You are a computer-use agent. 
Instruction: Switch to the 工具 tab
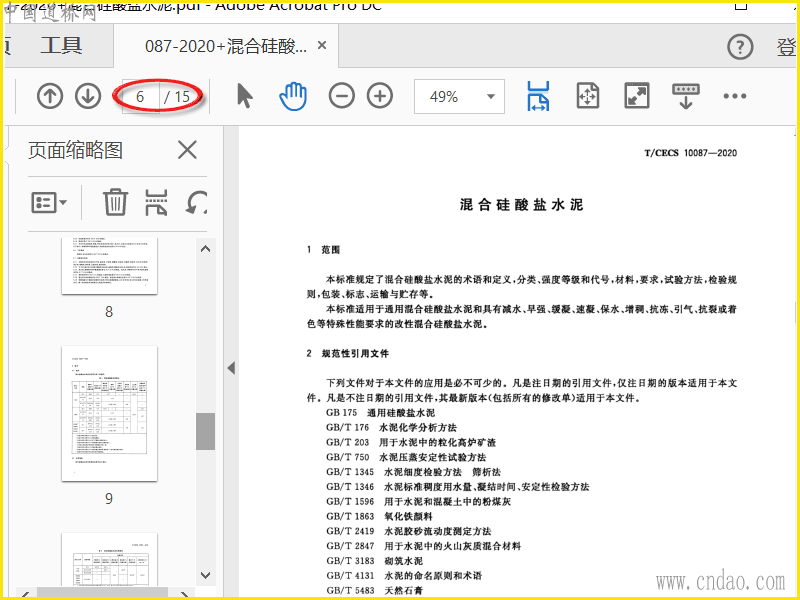61,46
